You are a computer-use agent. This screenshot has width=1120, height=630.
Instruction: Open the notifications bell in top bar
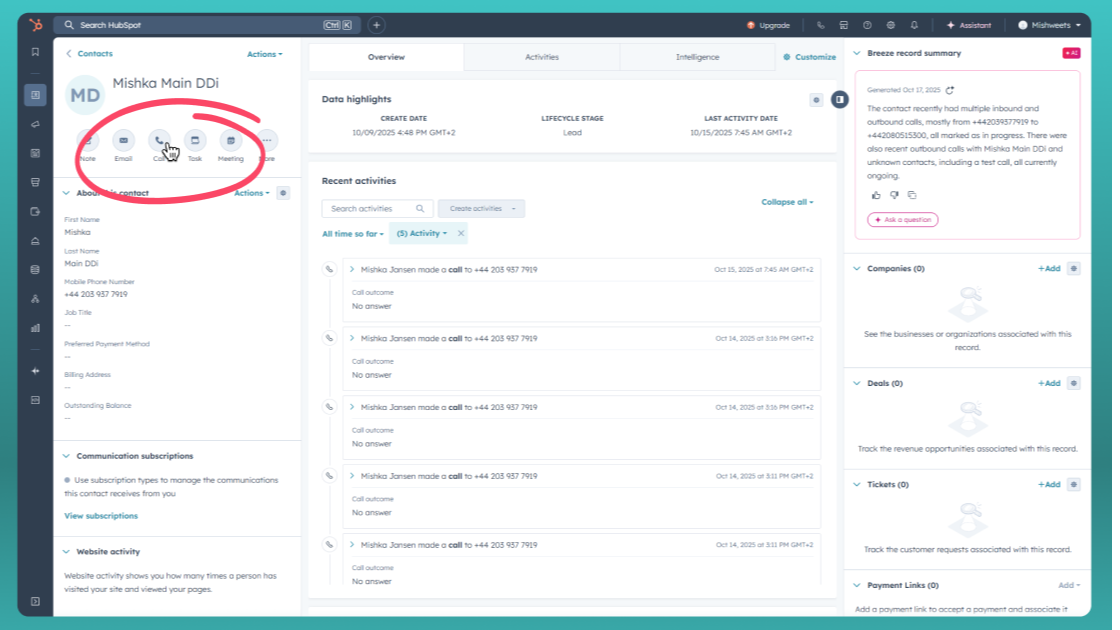tap(913, 25)
